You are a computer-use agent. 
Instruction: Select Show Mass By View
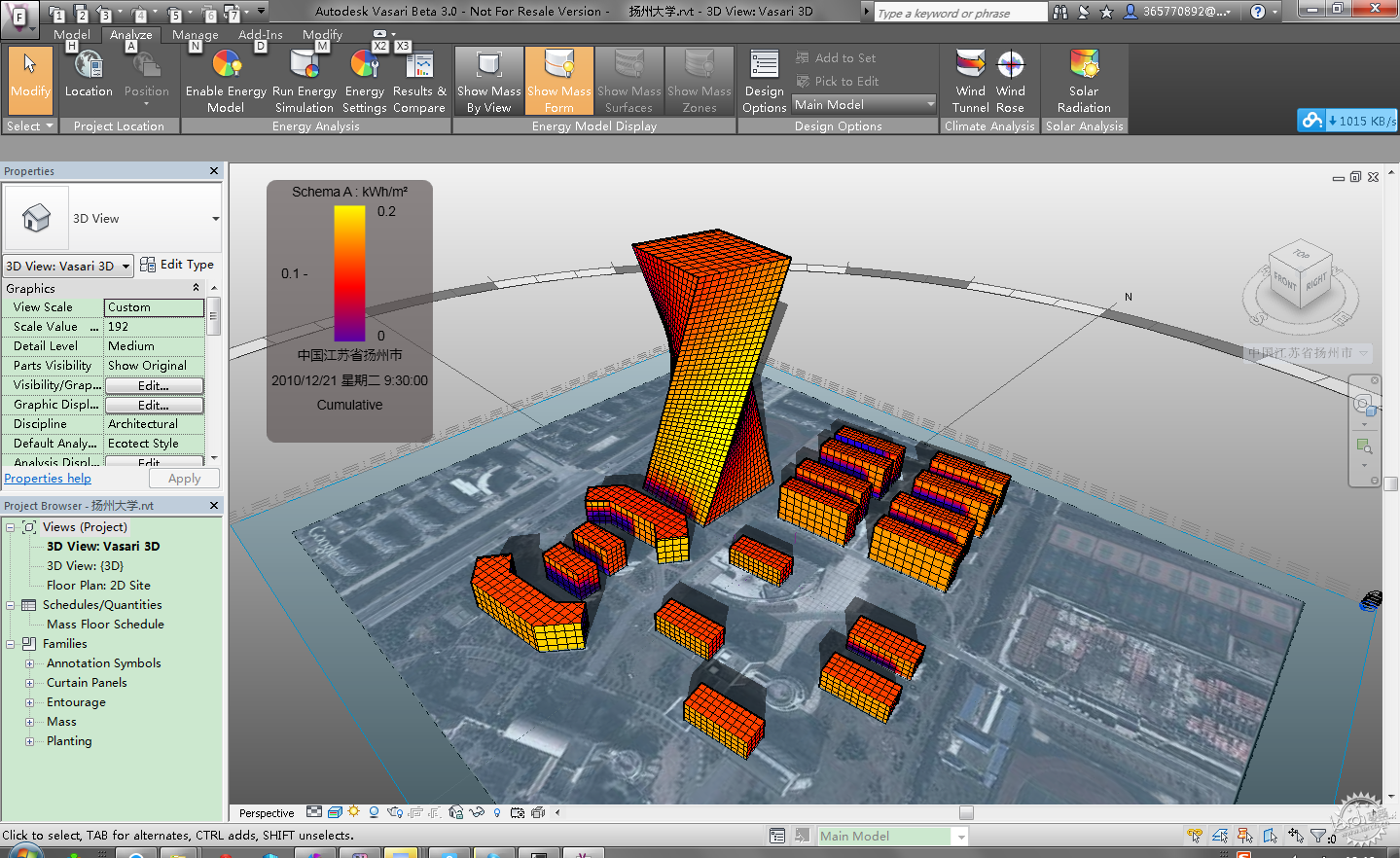[x=488, y=81]
